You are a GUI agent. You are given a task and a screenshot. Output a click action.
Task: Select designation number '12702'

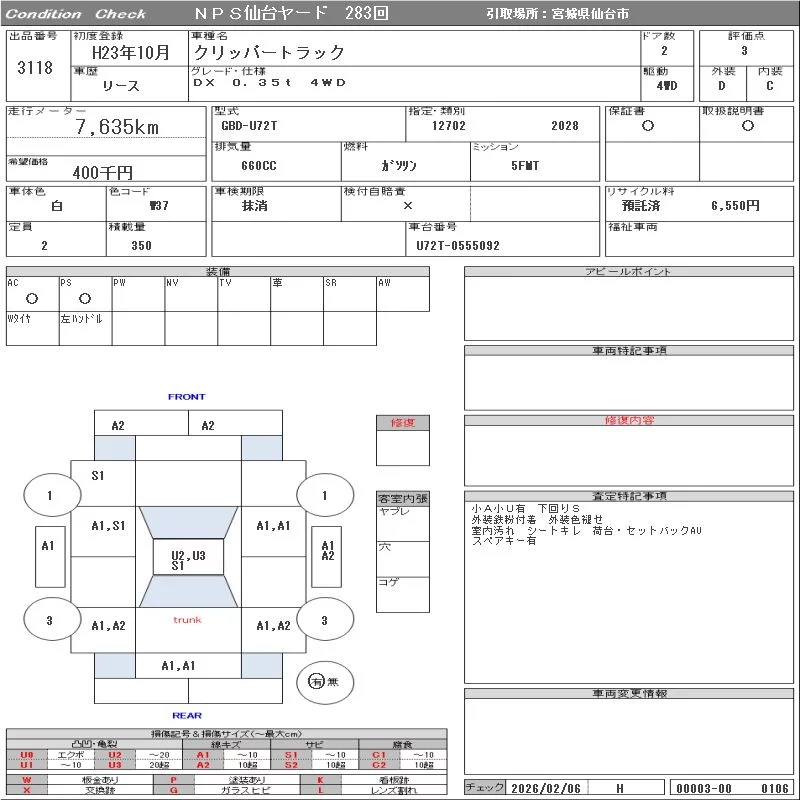pos(448,126)
